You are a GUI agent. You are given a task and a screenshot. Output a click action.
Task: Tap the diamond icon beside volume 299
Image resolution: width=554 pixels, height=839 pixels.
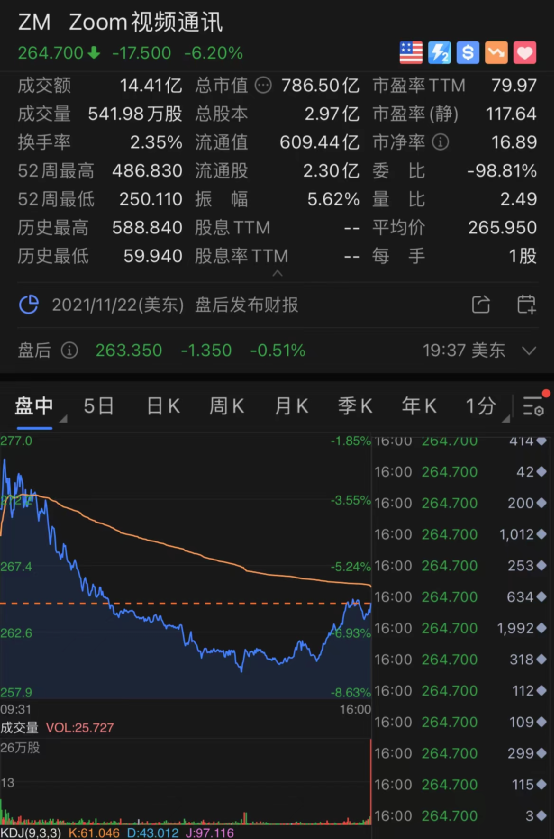[x=542, y=753]
